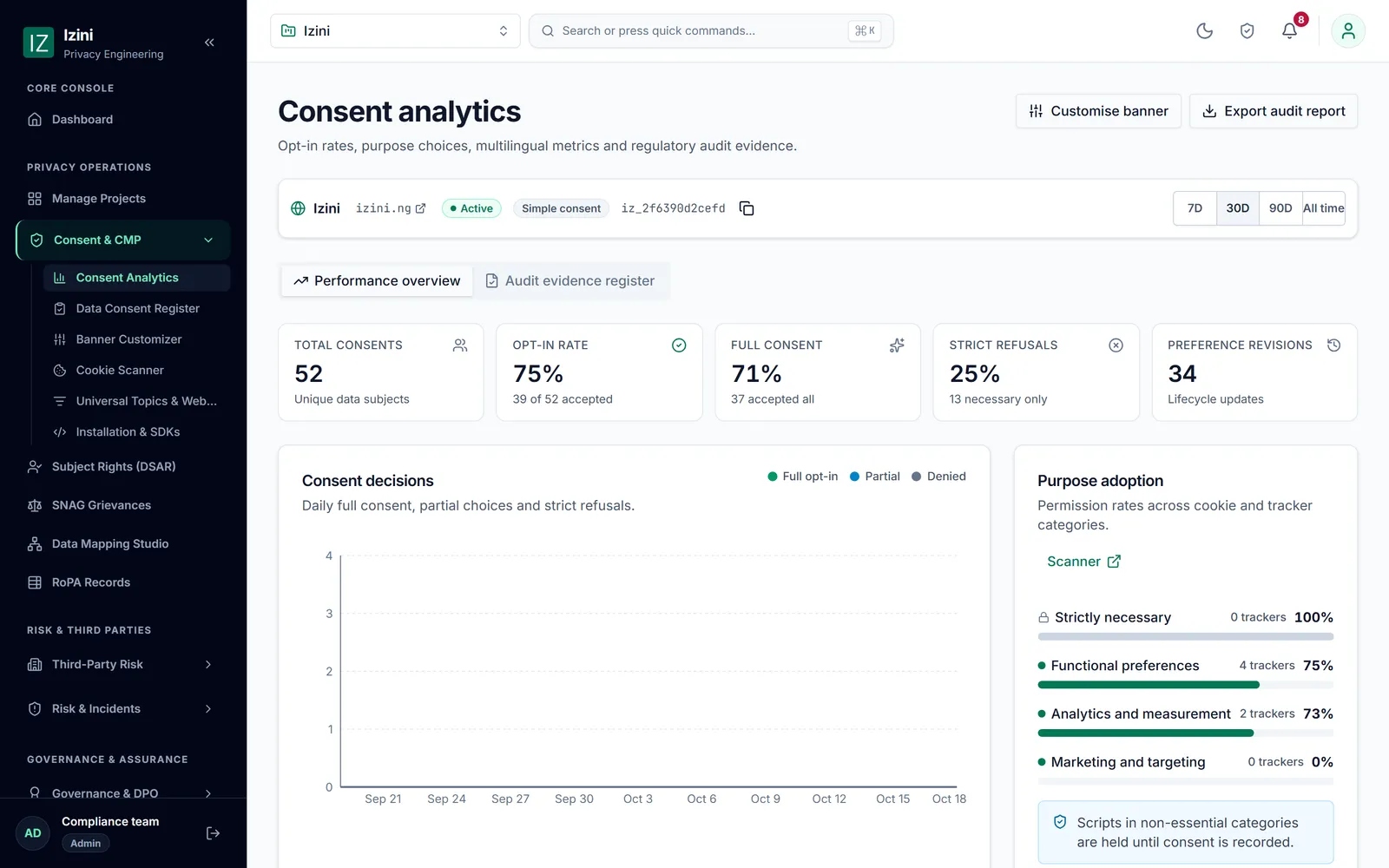Click the Analytics and measurement progress bar
Screen dimensions: 1389x868
(1185, 733)
